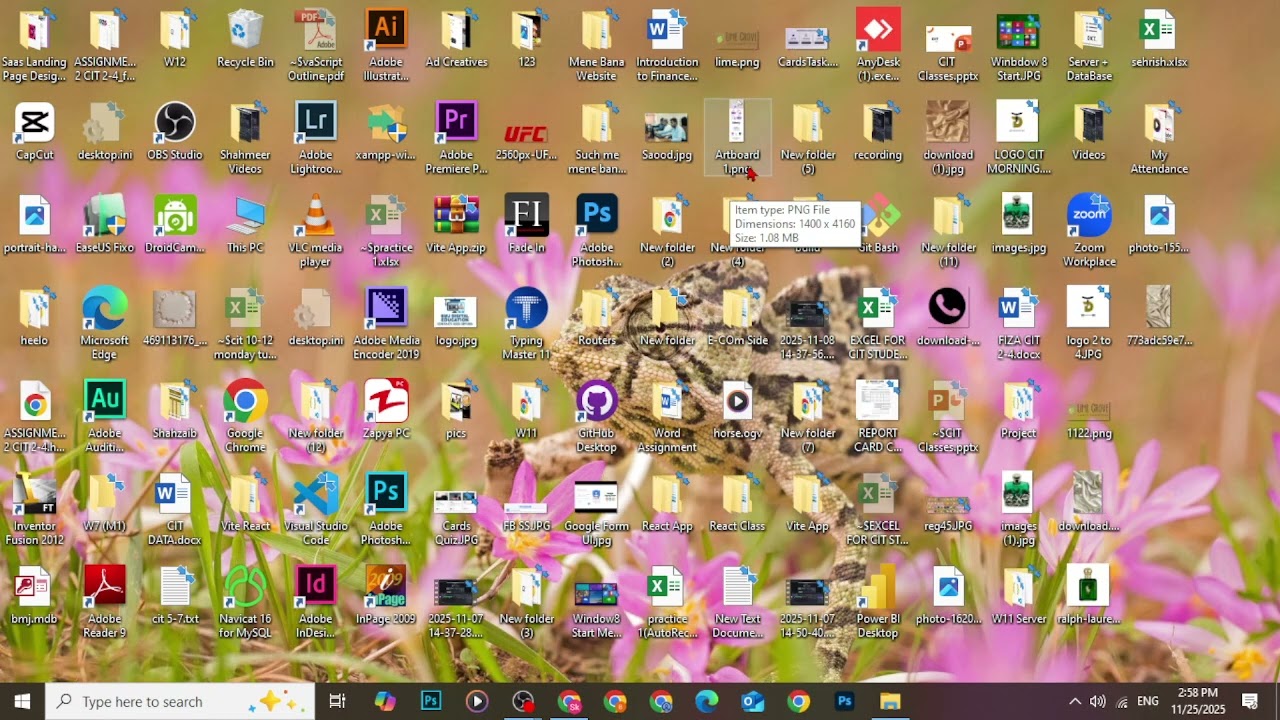Select the Adobe Lightroom shortcut
The width and height of the screenshot is (1280, 720).
click(x=316, y=139)
